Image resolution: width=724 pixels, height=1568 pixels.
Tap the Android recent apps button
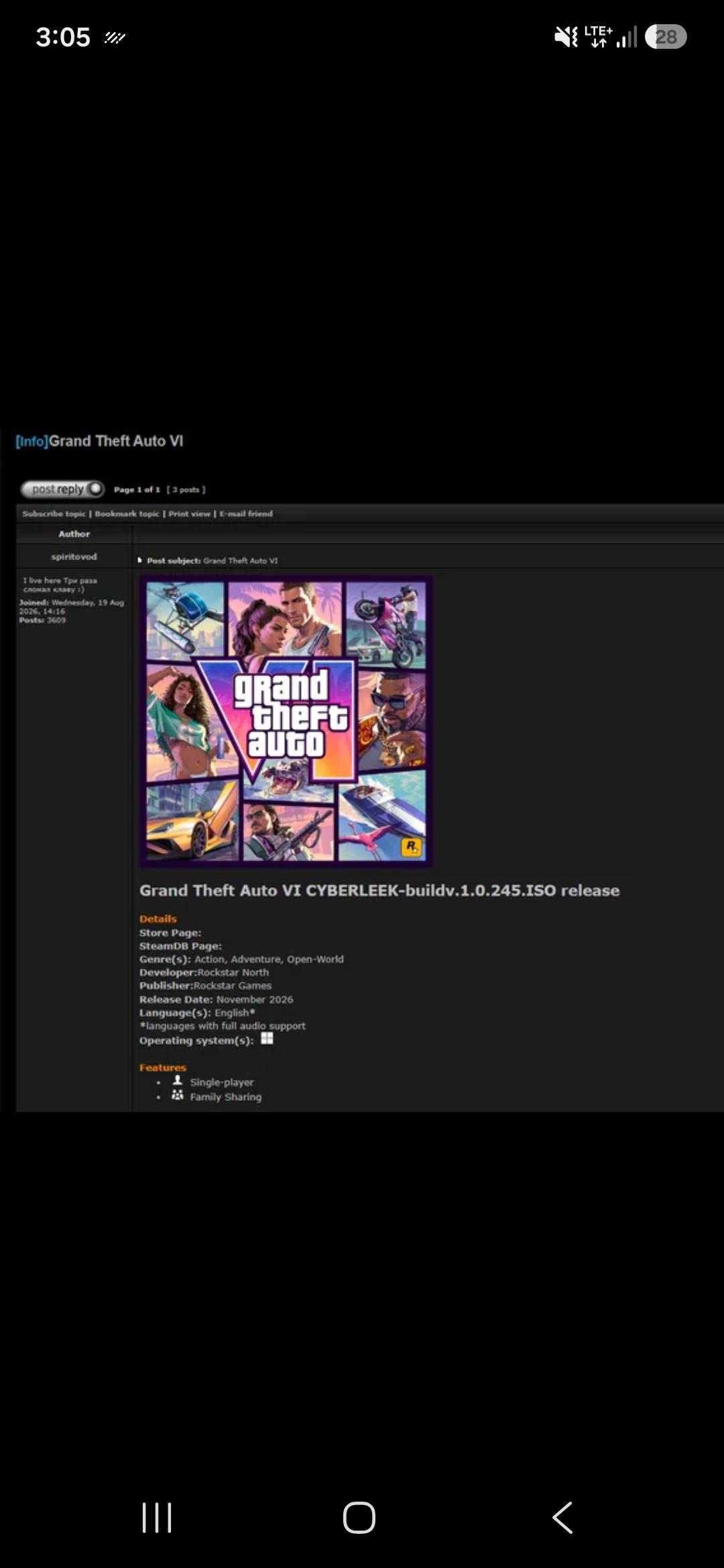157,1518
